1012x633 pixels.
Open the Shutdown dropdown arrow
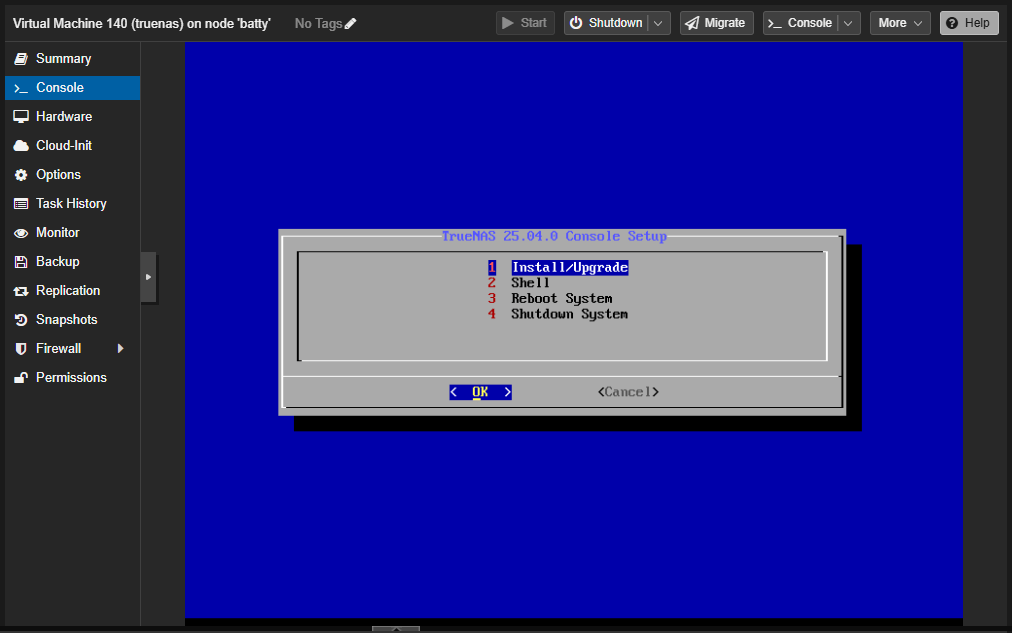(x=659, y=23)
